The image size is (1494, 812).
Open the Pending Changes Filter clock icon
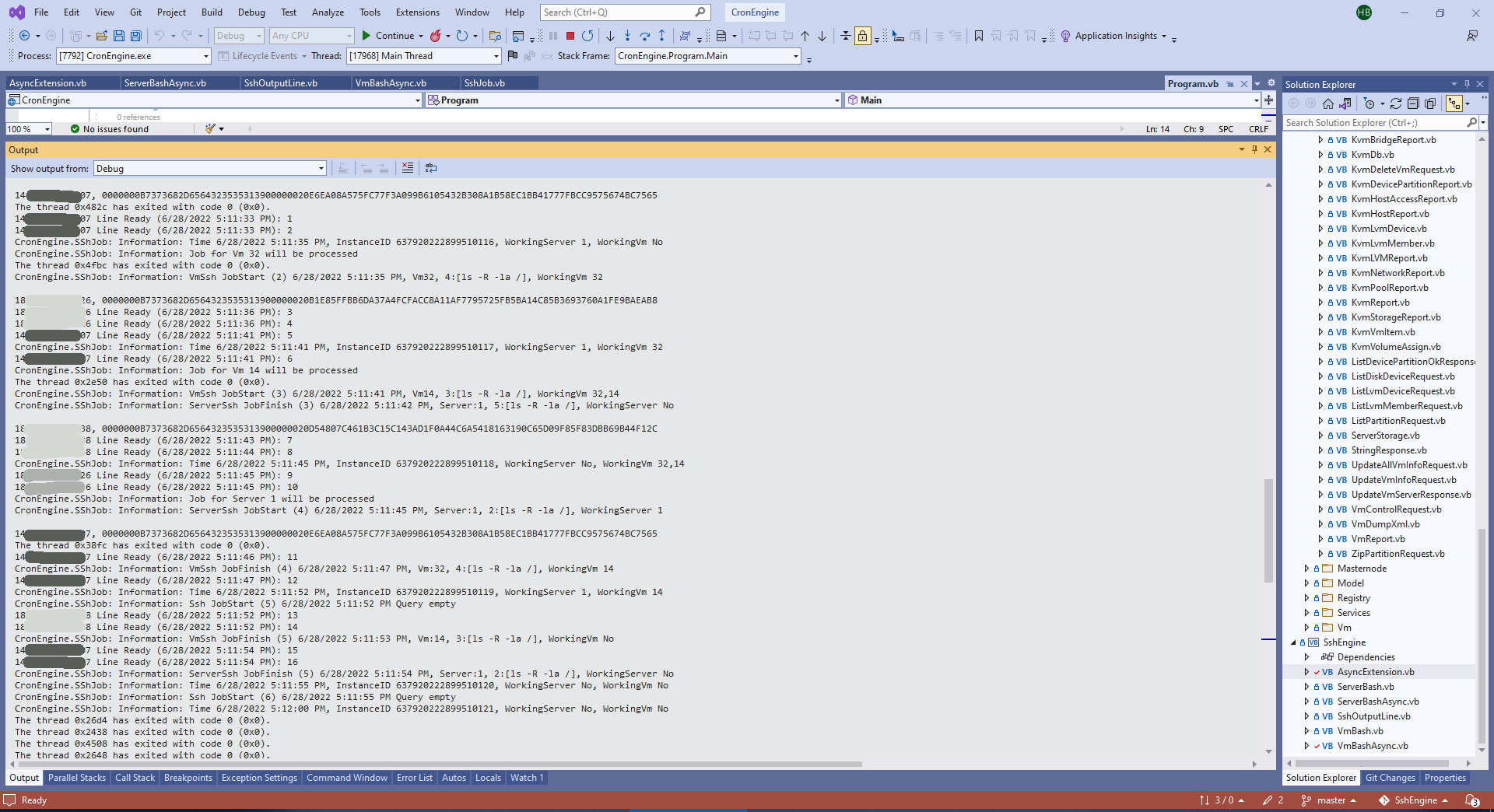click(x=1369, y=103)
